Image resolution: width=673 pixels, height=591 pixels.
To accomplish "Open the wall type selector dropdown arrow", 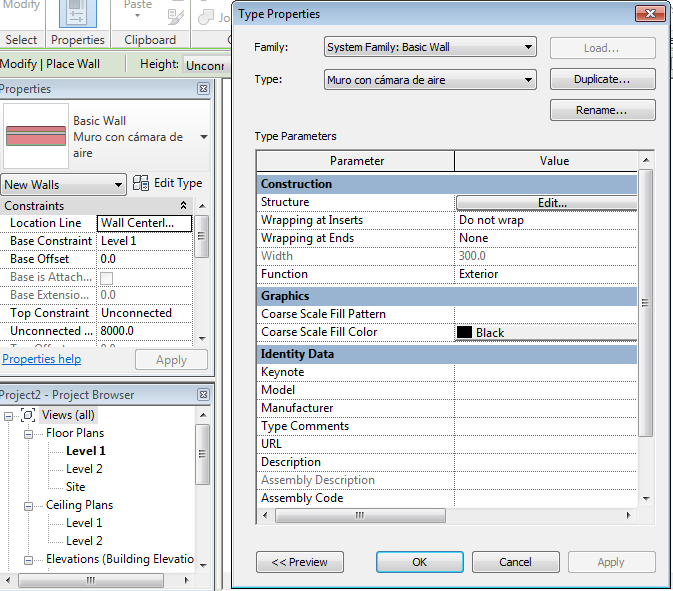I will coord(204,137).
